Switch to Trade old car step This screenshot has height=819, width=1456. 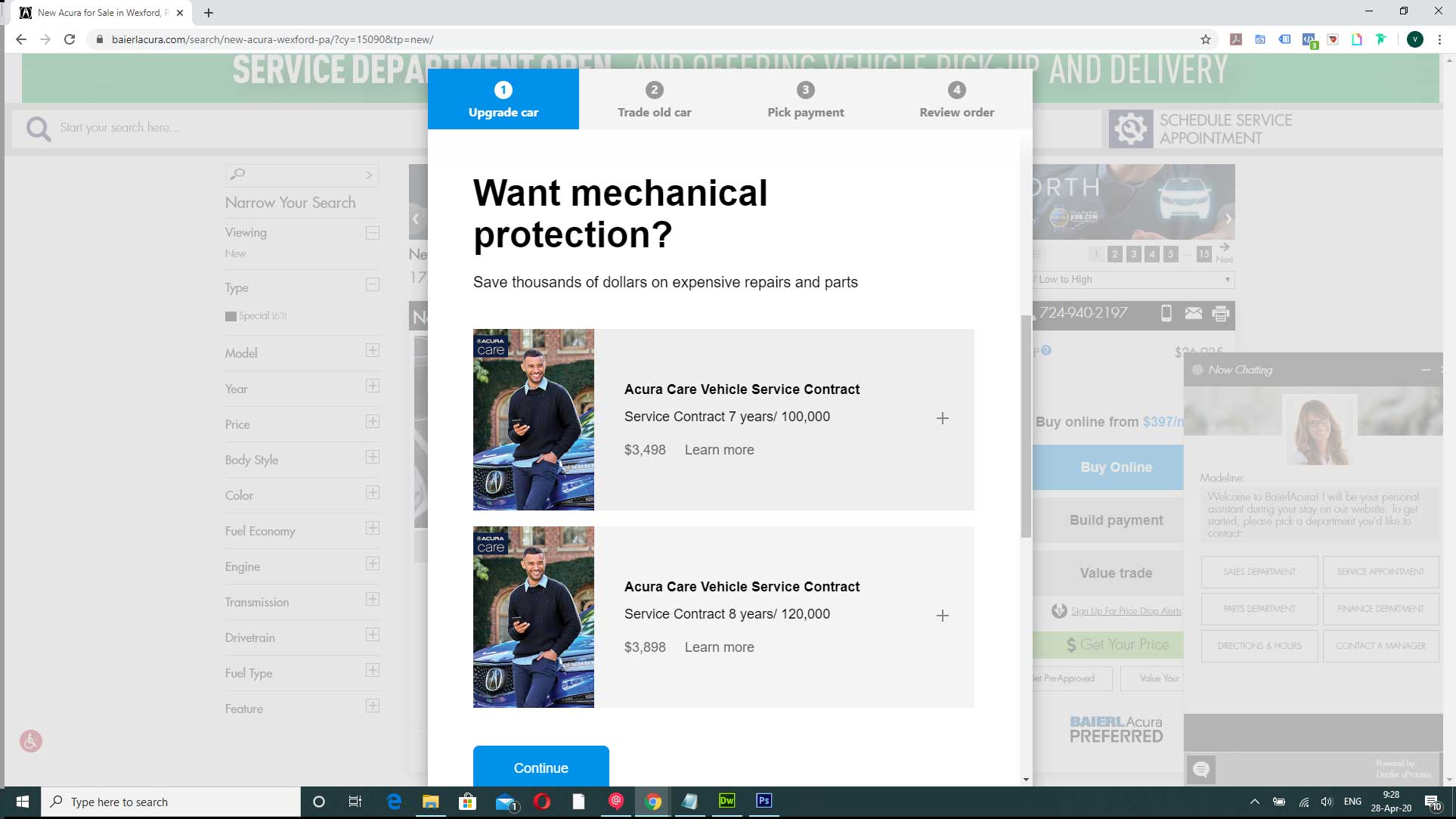[x=654, y=99]
